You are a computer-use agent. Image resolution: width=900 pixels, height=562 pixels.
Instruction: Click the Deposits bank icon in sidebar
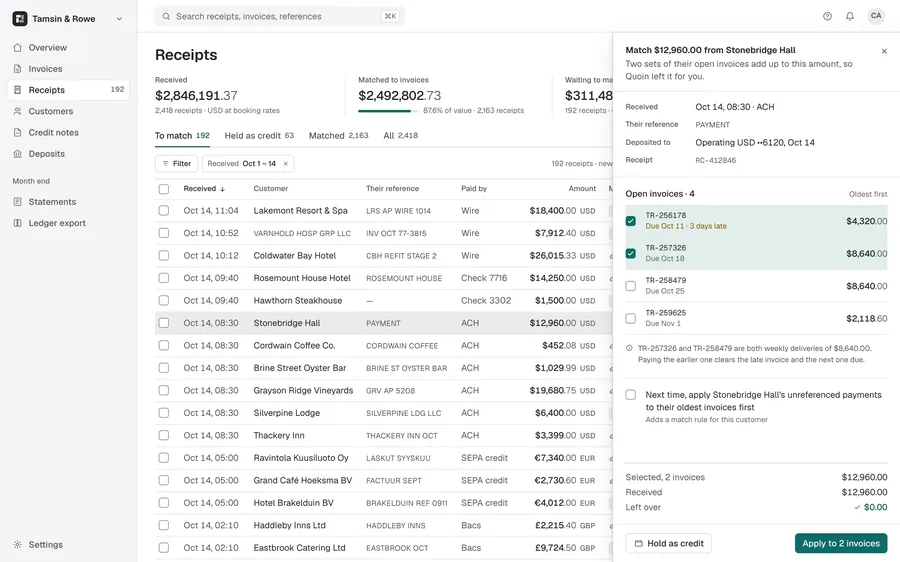(17, 154)
